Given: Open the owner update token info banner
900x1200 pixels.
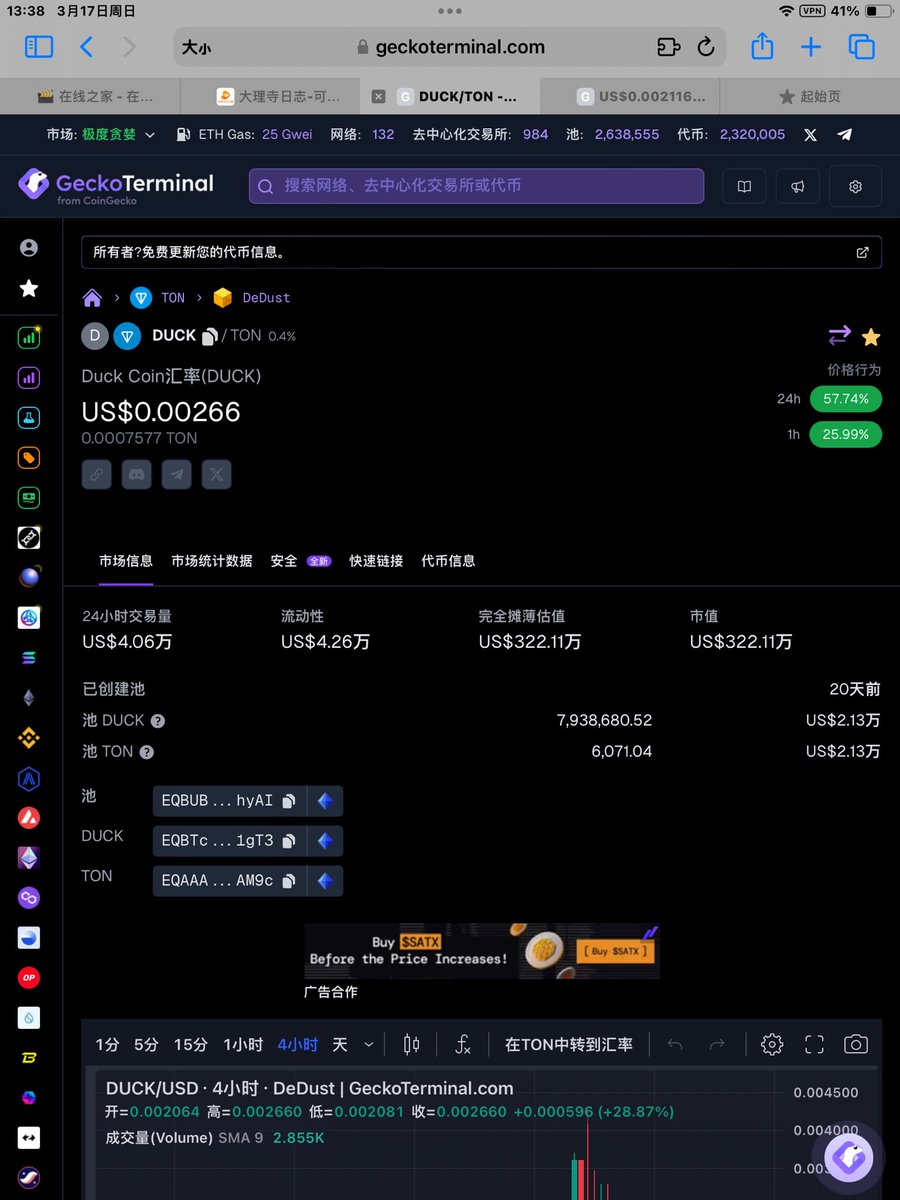Looking at the screenshot, I should pos(481,253).
